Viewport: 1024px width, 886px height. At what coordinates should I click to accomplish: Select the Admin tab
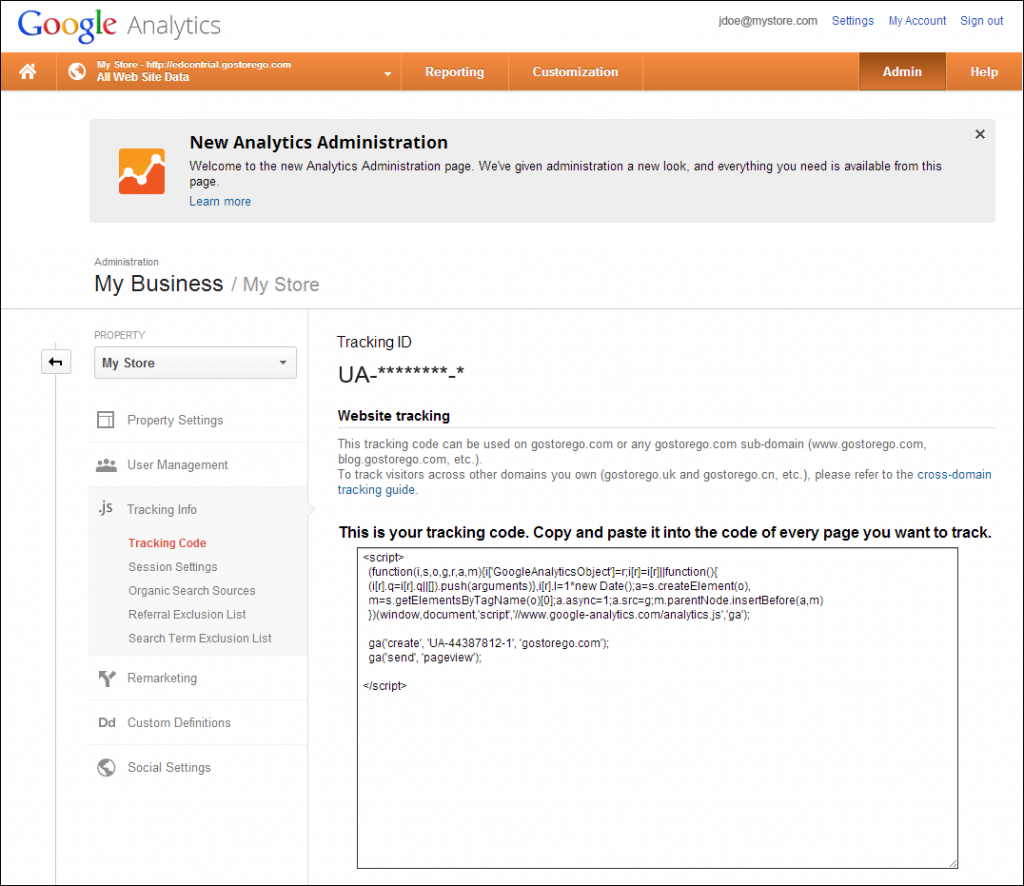click(x=902, y=72)
